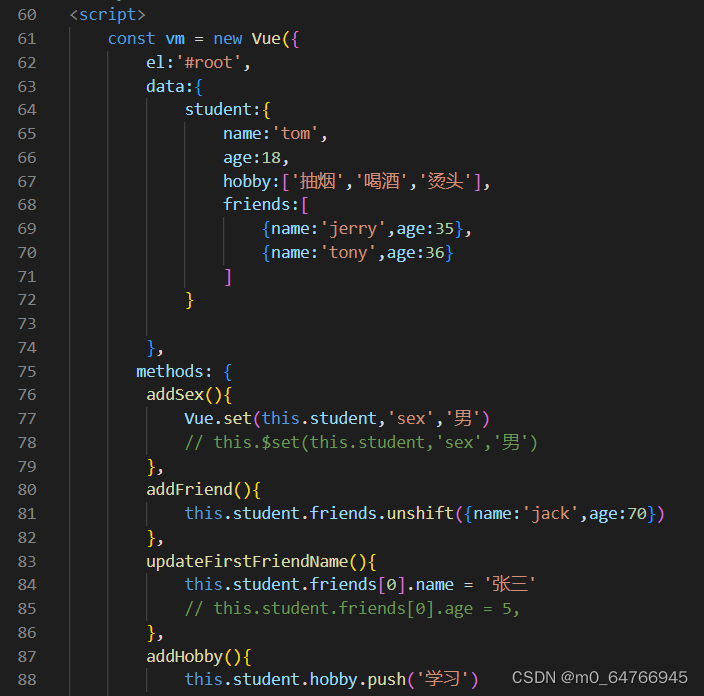Click the tony friend object line
The width and height of the screenshot is (704, 696).
[x=357, y=253]
